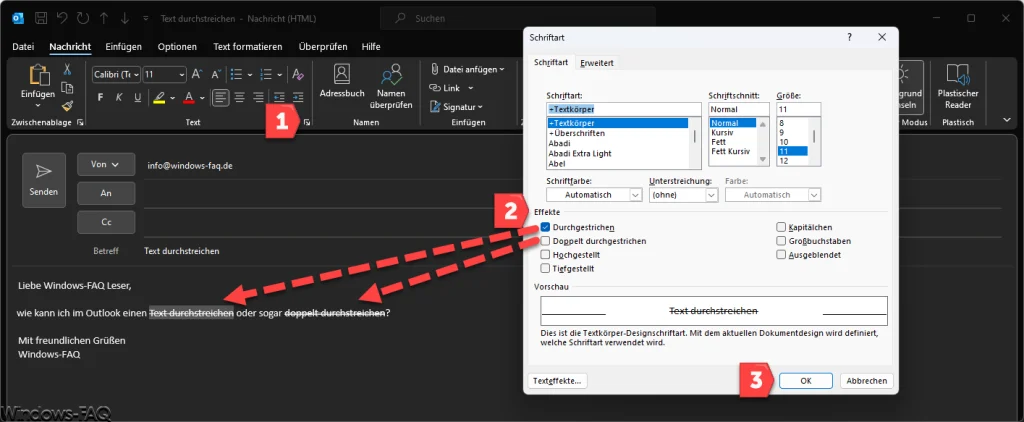Switch to Überprüfen ribbon tab
This screenshot has width=1024, height=422.
(x=323, y=47)
